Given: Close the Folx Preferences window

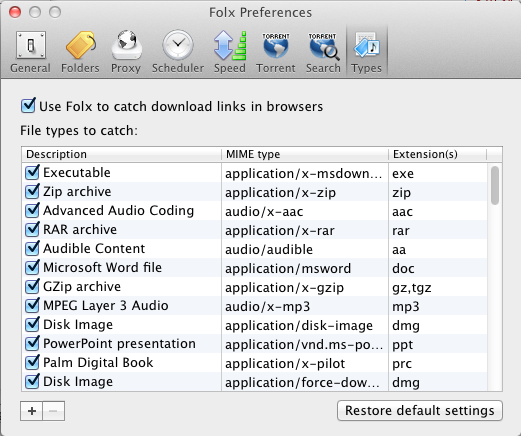Looking at the screenshot, I should coord(15,12).
